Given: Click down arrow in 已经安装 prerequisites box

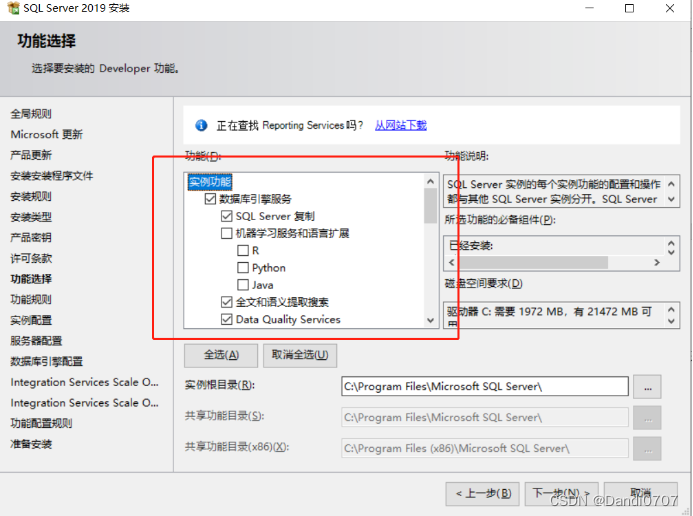Looking at the screenshot, I should tap(671, 252).
